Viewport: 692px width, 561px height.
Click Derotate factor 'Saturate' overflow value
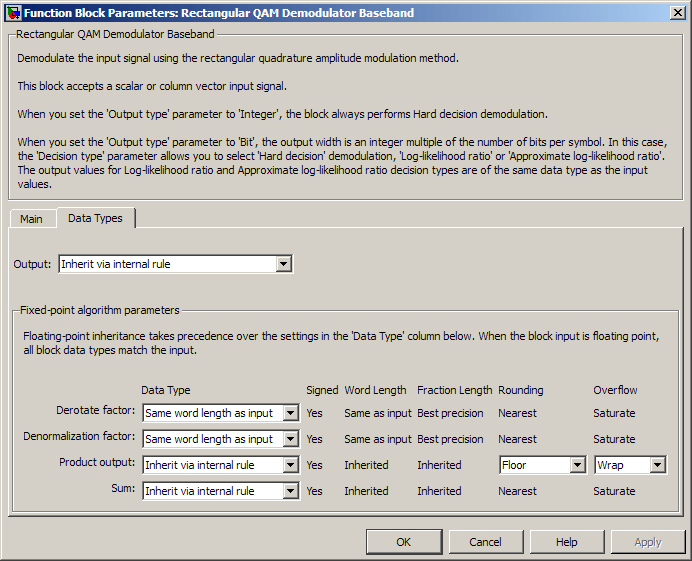[x=614, y=413]
